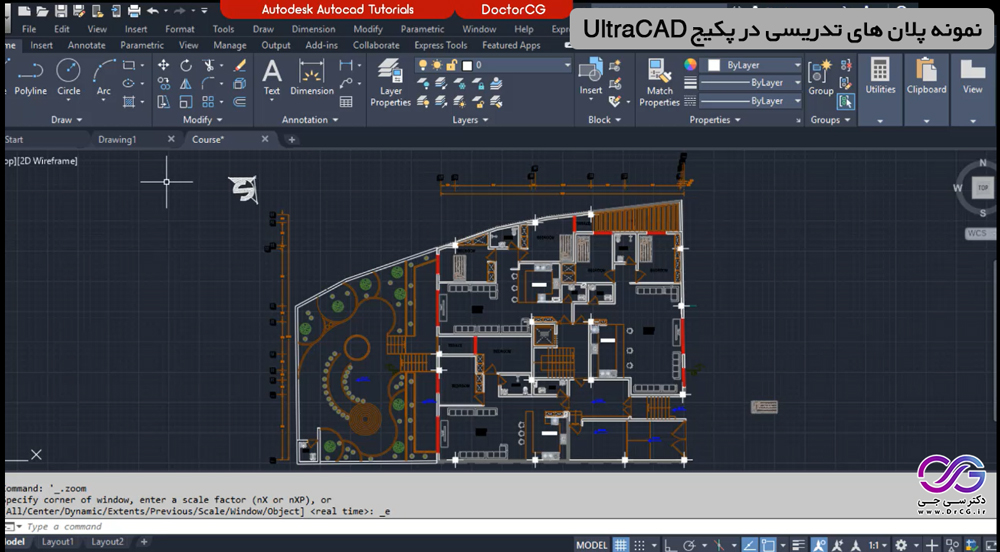Expand the Draw panel dropdown
This screenshot has width=1000, height=552.
pyautogui.click(x=66, y=120)
